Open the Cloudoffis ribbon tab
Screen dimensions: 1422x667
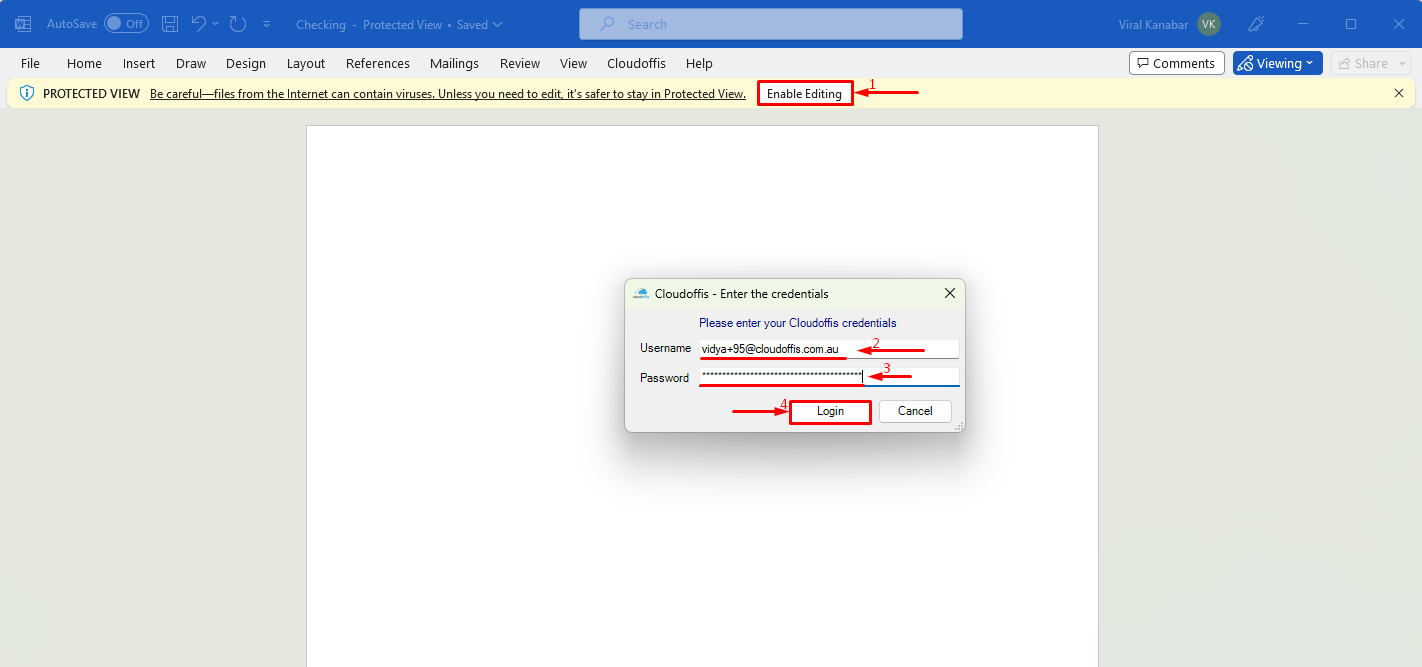(x=636, y=63)
